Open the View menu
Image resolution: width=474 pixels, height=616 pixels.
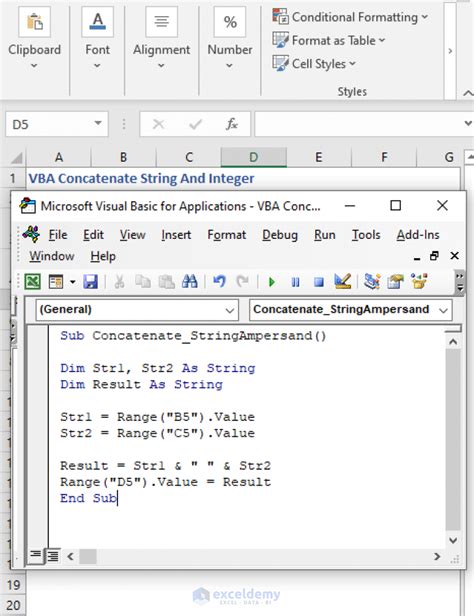pos(132,235)
